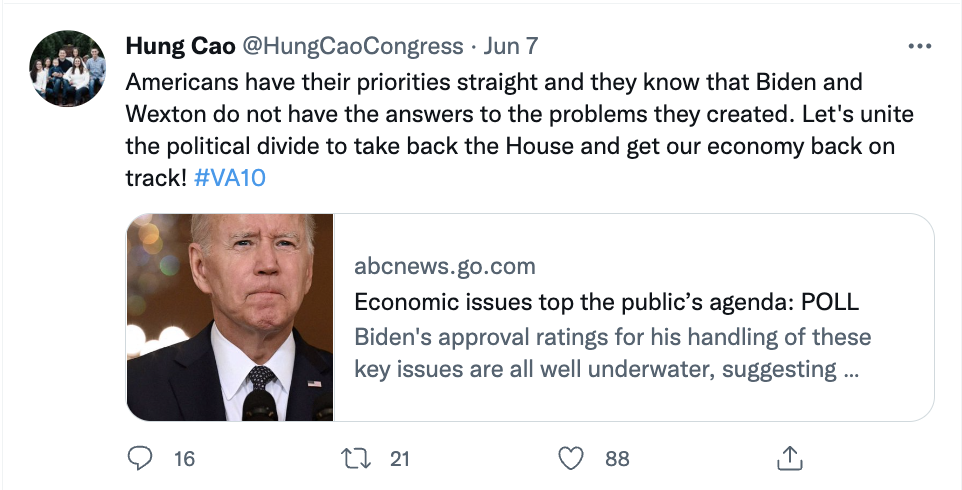Click the reply speech bubble icon
The height and width of the screenshot is (490, 962).
coord(139,458)
